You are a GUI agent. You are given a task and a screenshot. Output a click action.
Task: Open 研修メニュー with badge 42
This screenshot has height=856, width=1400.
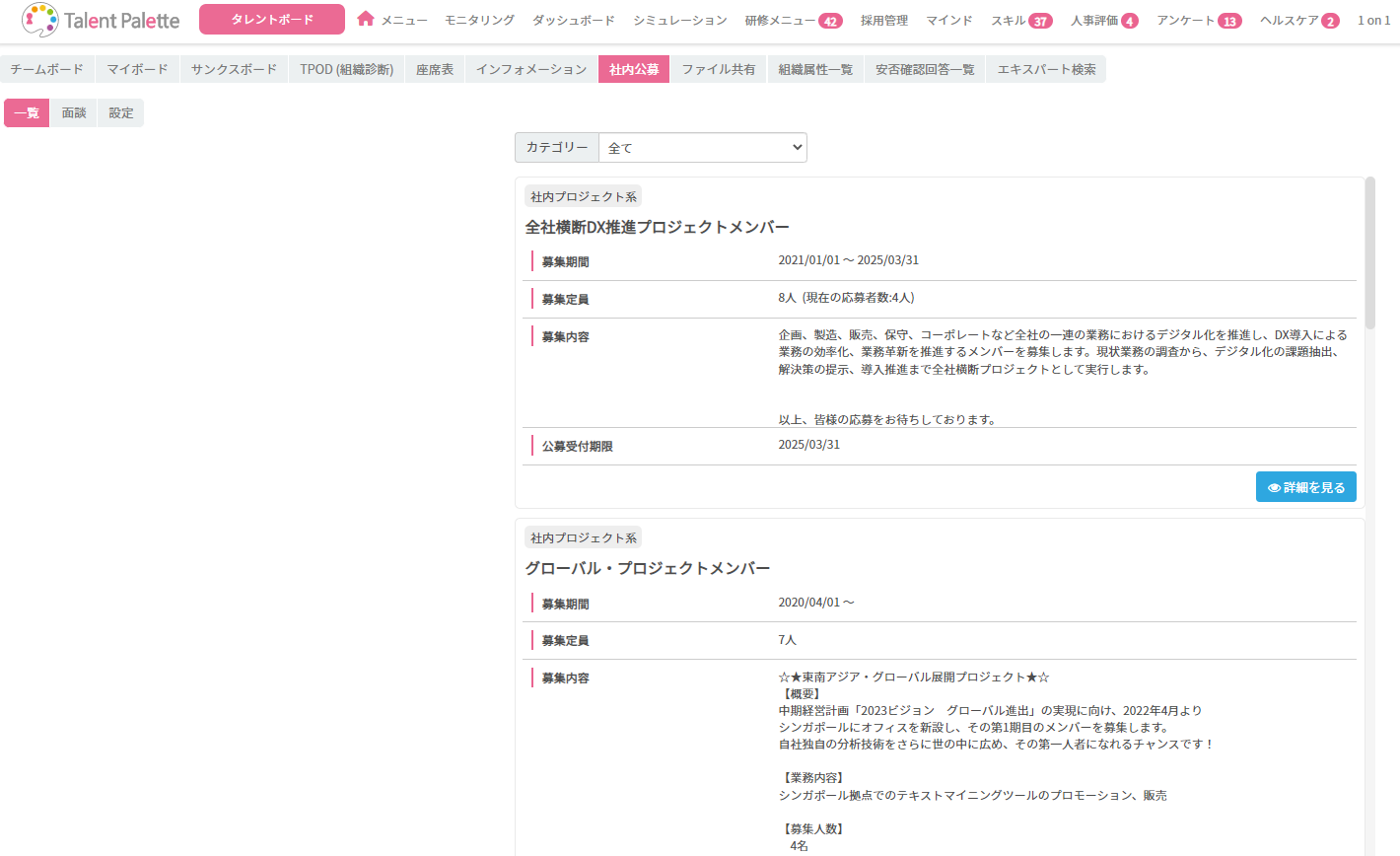(793, 21)
